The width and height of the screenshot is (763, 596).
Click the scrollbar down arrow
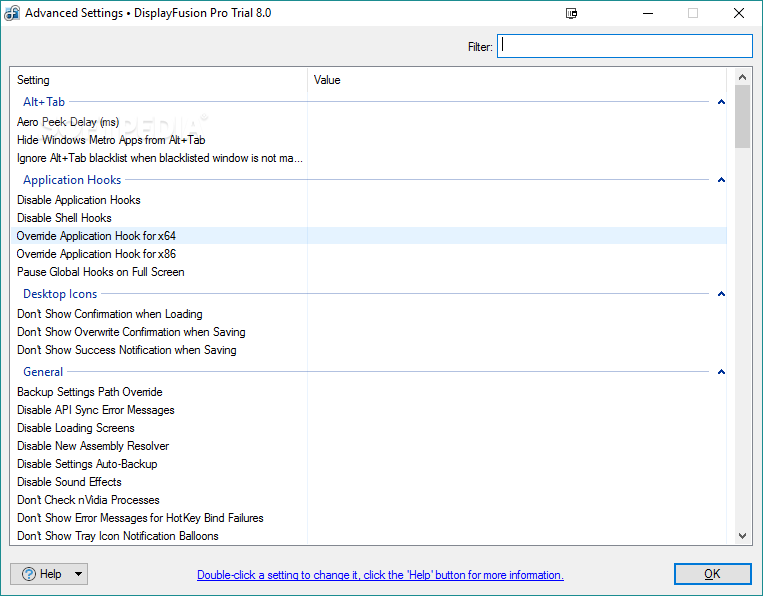(x=742, y=536)
